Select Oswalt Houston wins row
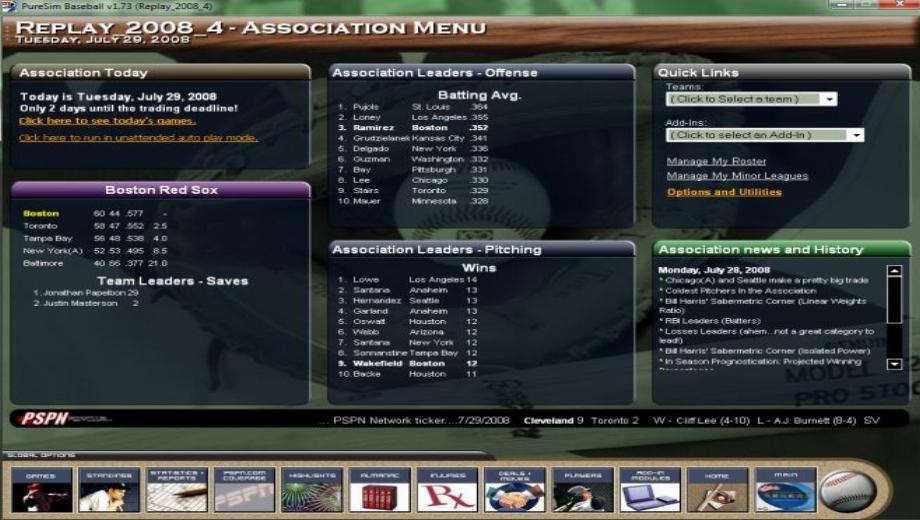The image size is (920, 520). tap(408, 322)
